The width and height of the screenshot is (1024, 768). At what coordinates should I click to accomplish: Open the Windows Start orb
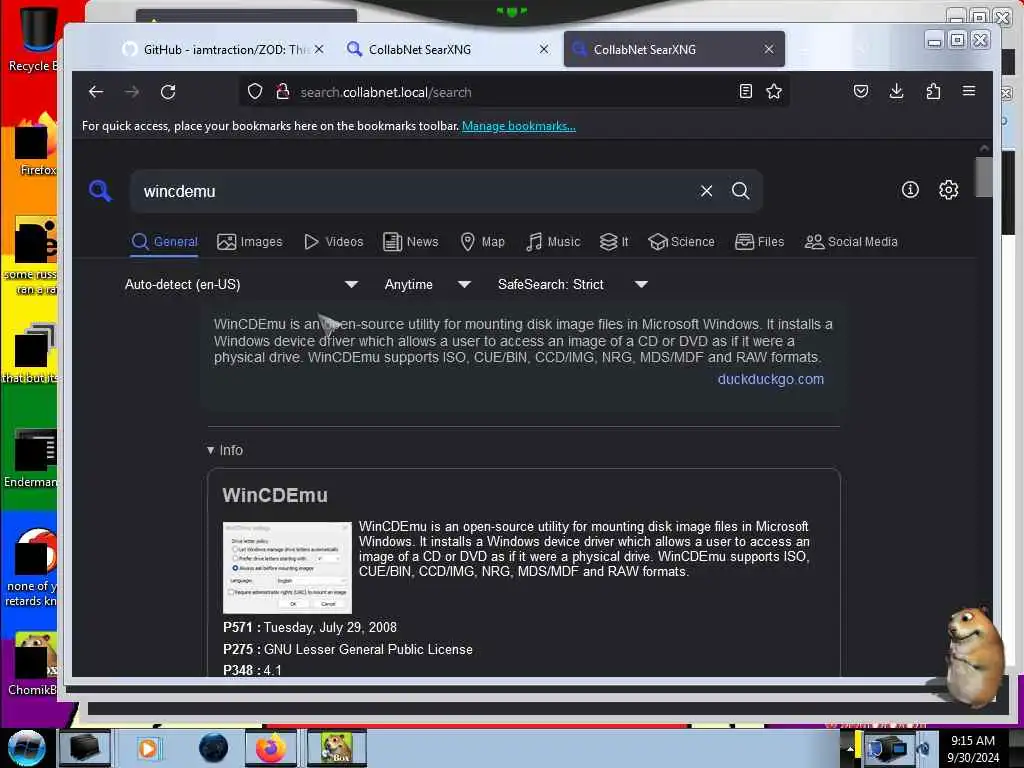(x=25, y=748)
